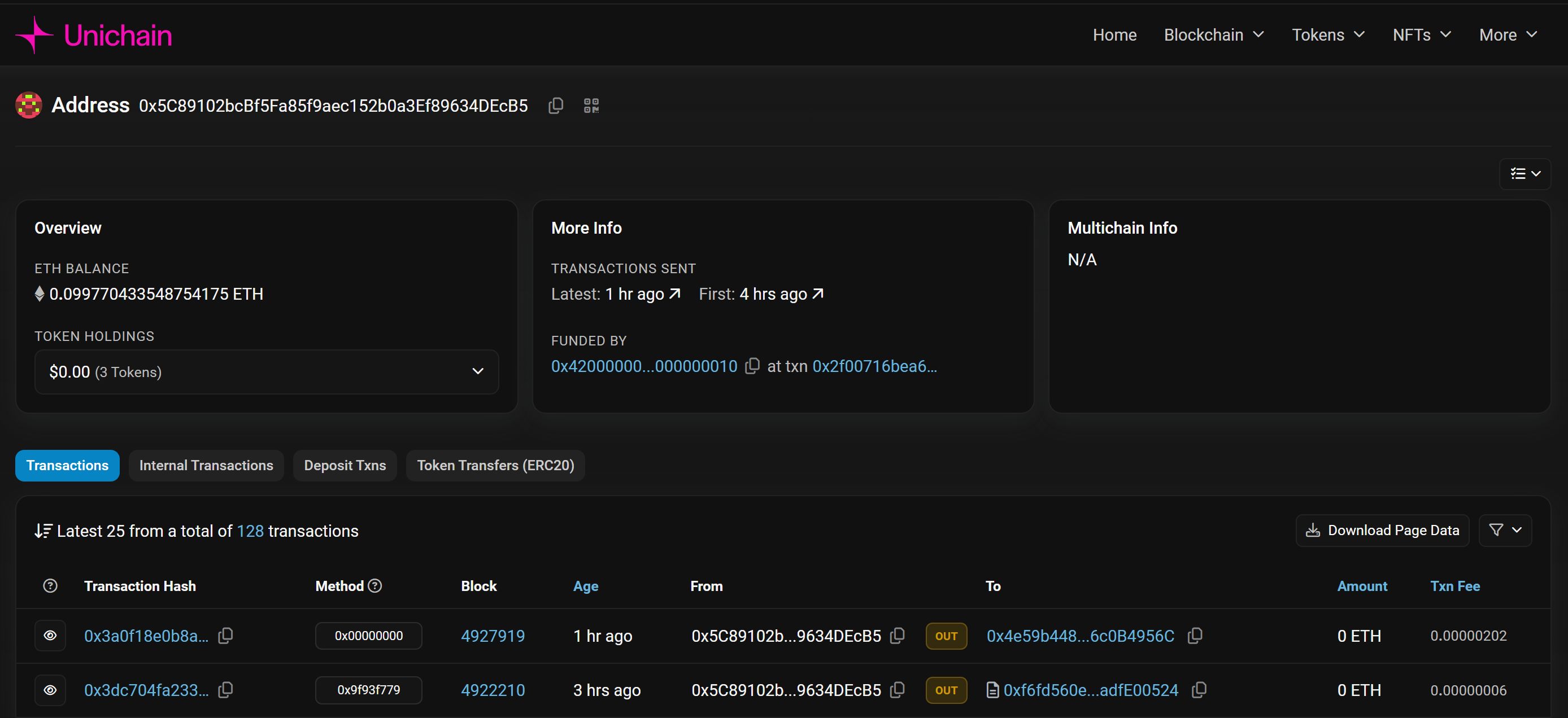Click the OUT badge in 1 hr ago row
The image size is (1568, 718).
[x=947, y=636]
